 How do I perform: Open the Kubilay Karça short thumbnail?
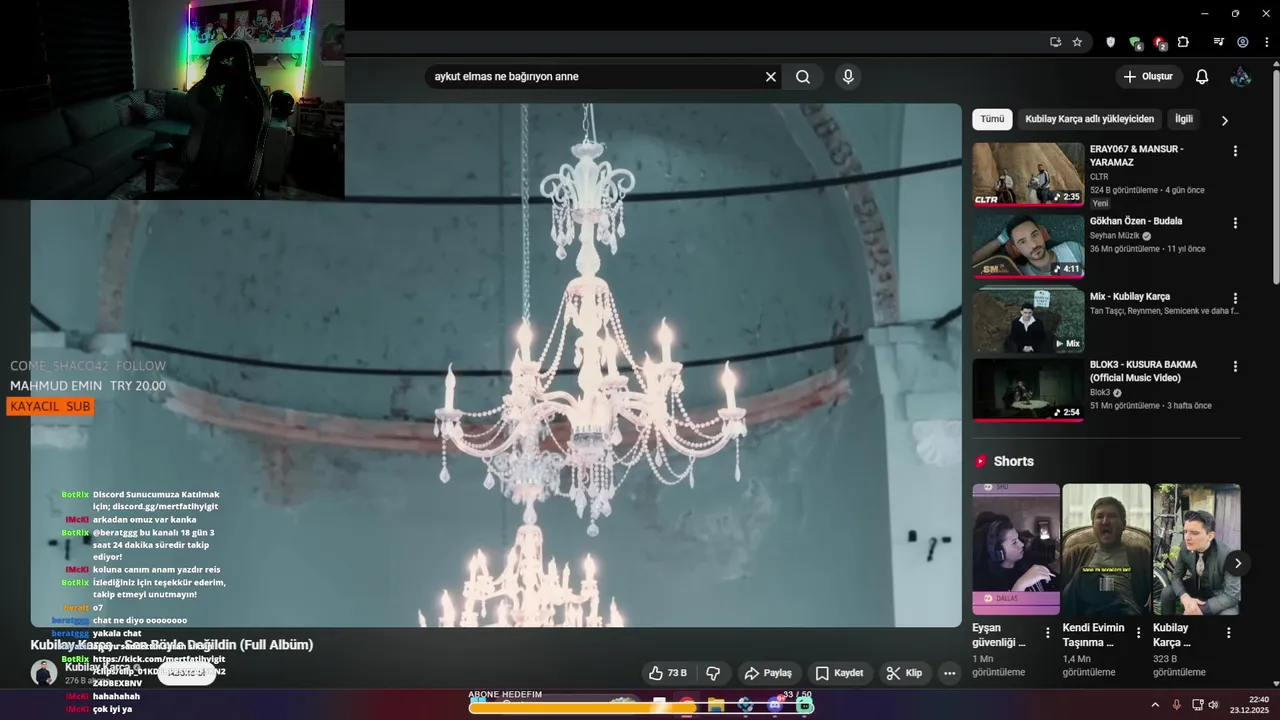tap(1197, 549)
